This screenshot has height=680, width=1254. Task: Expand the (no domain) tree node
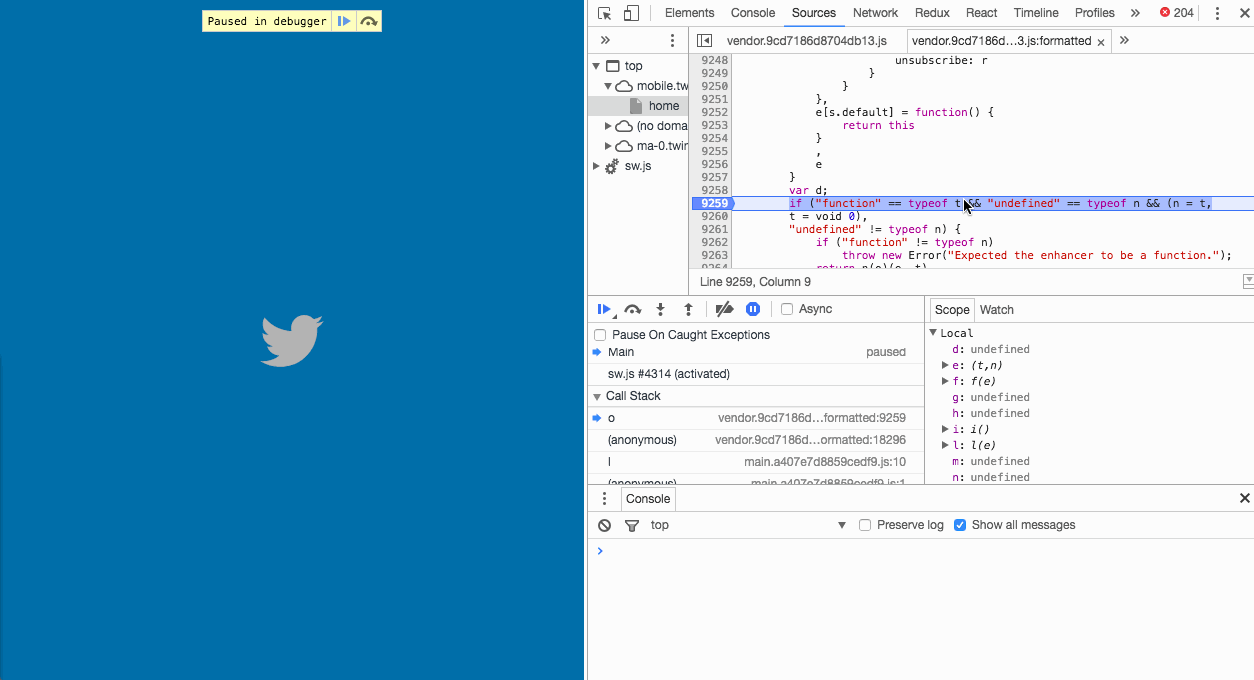[x=608, y=126]
